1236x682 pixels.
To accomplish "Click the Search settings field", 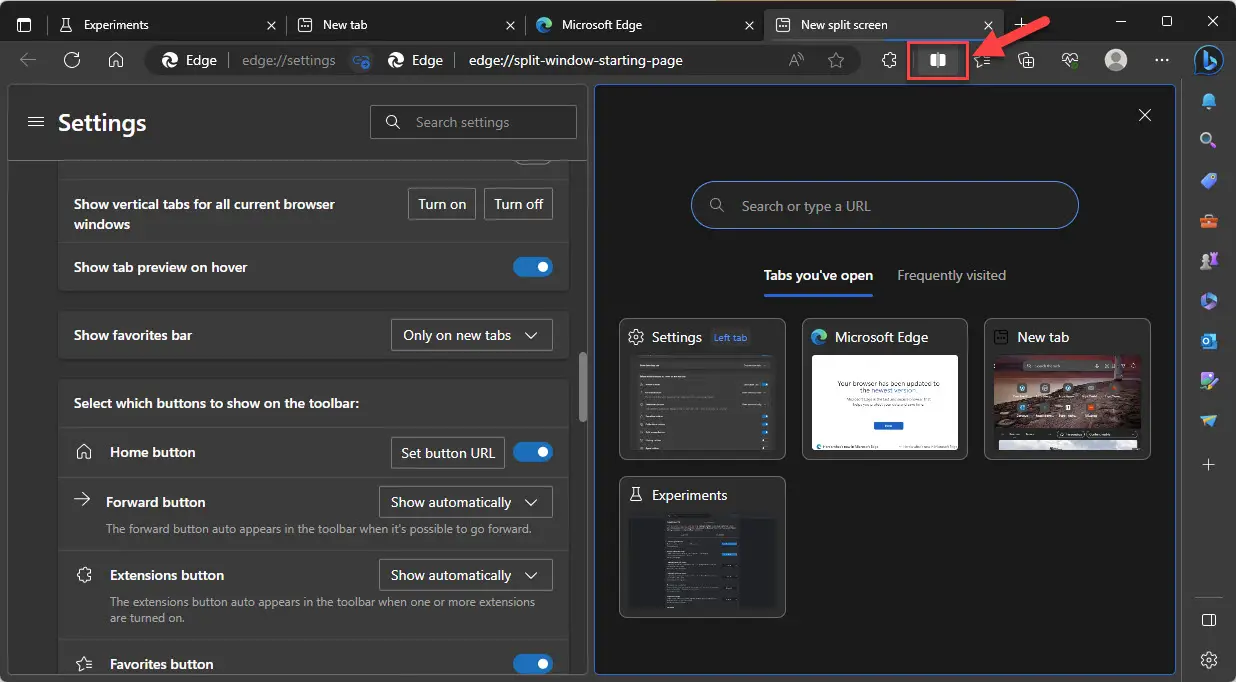I will click(473, 122).
